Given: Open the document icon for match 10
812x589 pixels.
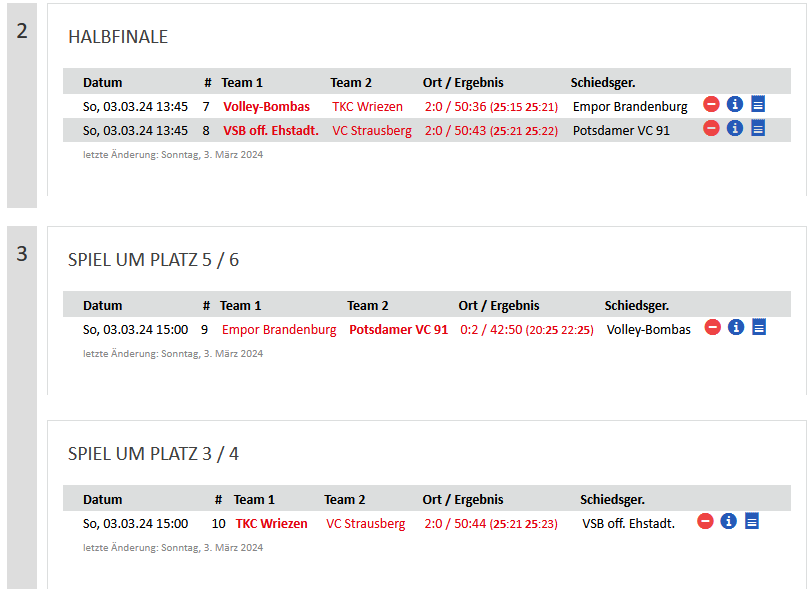Looking at the screenshot, I should pos(752,521).
